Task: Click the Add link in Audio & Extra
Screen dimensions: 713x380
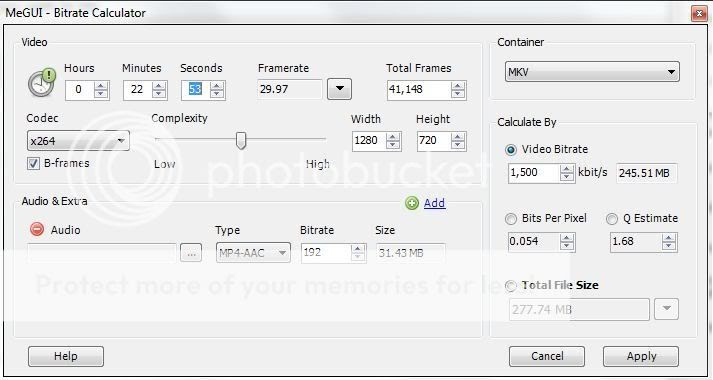Action: click(435, 203)
